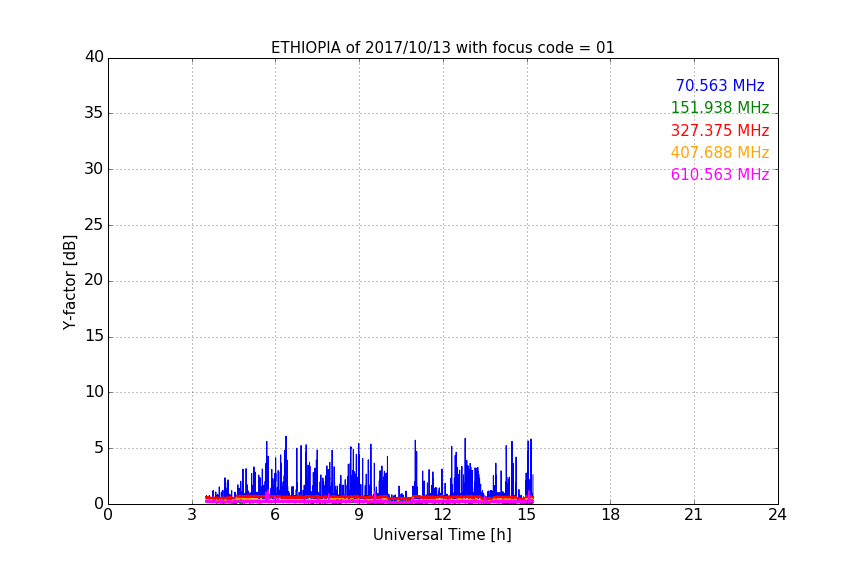Click the y-axis tick value 5

[99, 448]
